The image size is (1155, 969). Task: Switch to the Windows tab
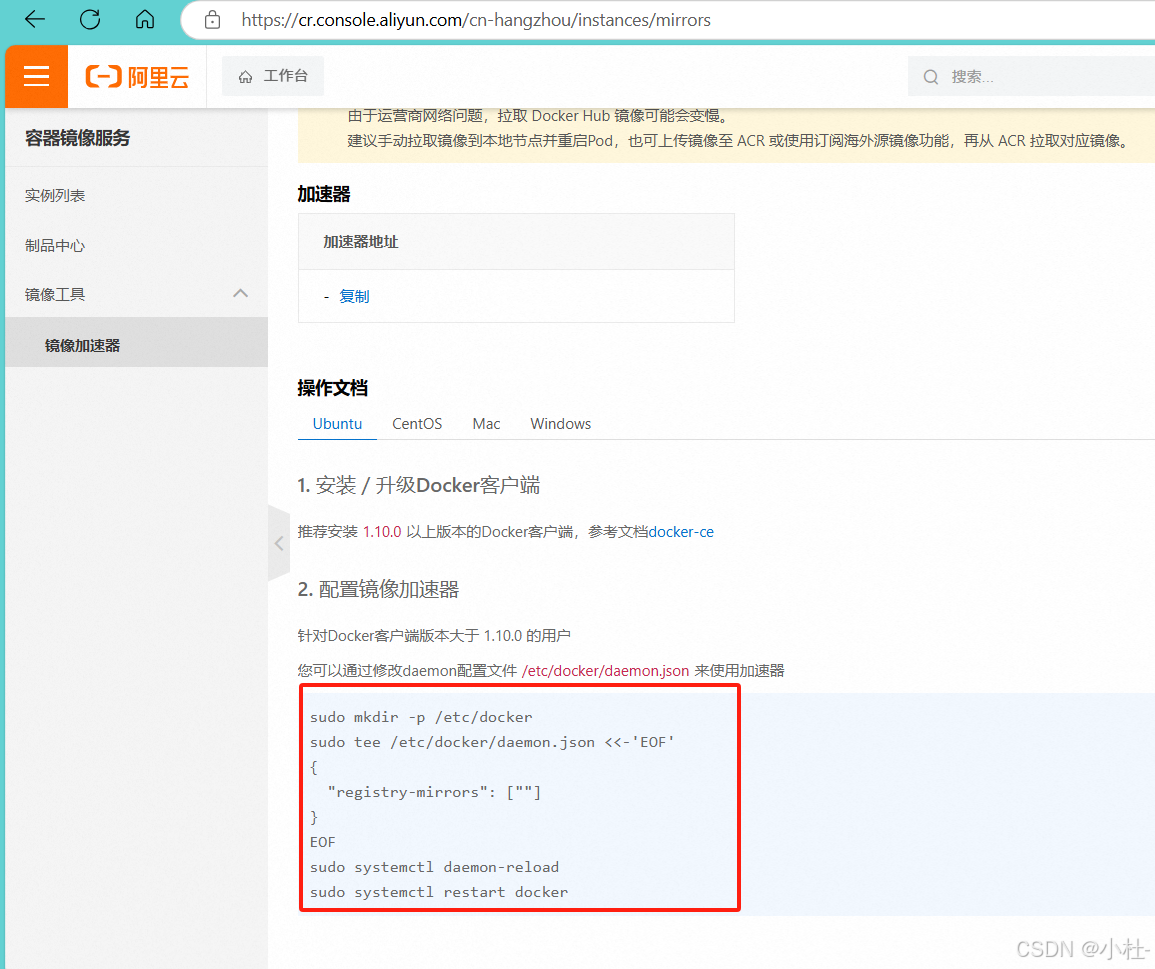561,424
